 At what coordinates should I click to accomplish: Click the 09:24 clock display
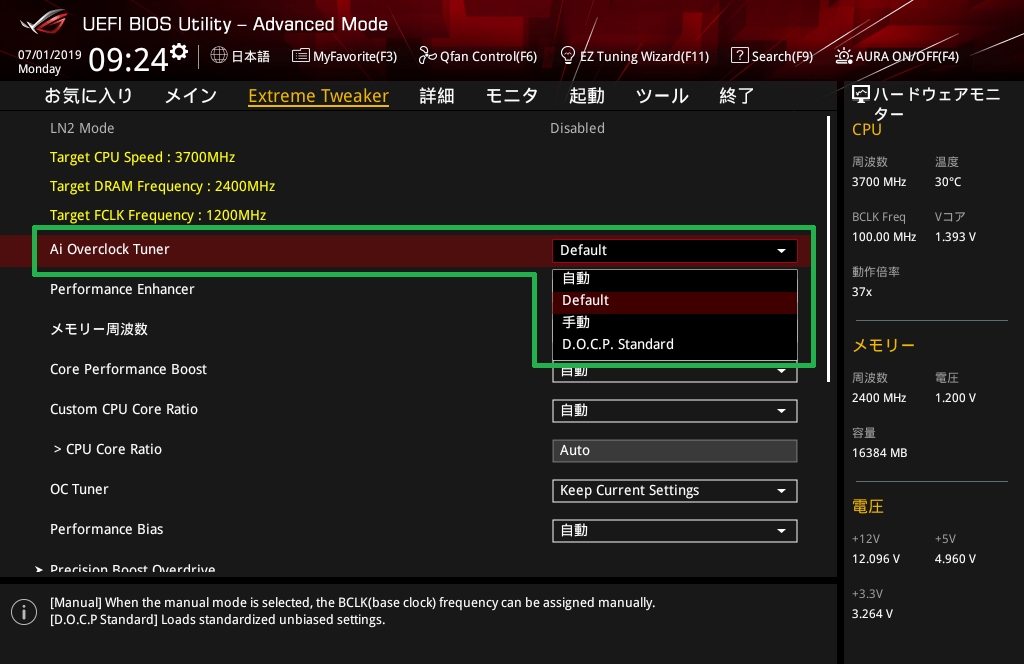[x=129, y=60]
